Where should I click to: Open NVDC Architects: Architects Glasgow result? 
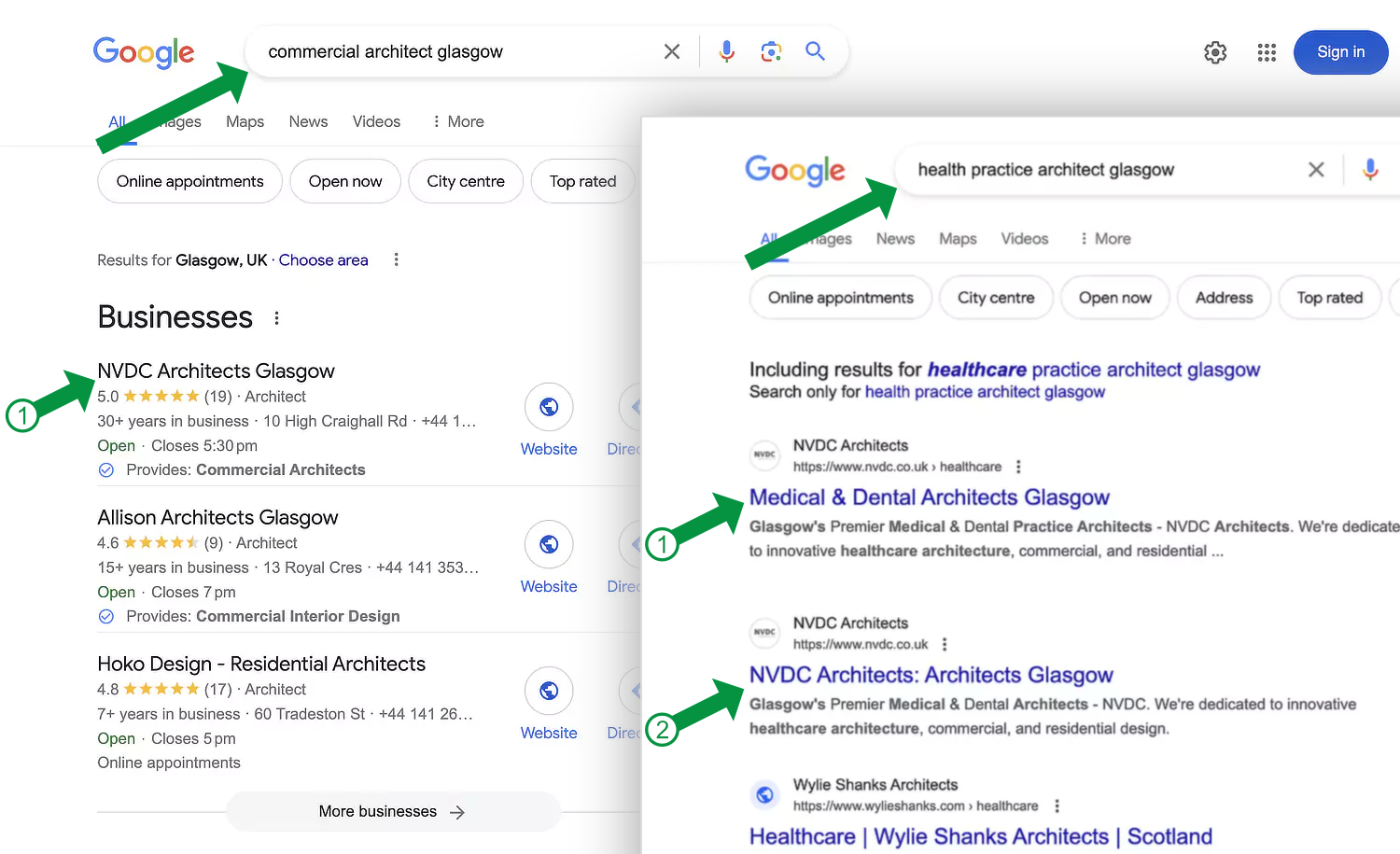[x=931, y=675]
